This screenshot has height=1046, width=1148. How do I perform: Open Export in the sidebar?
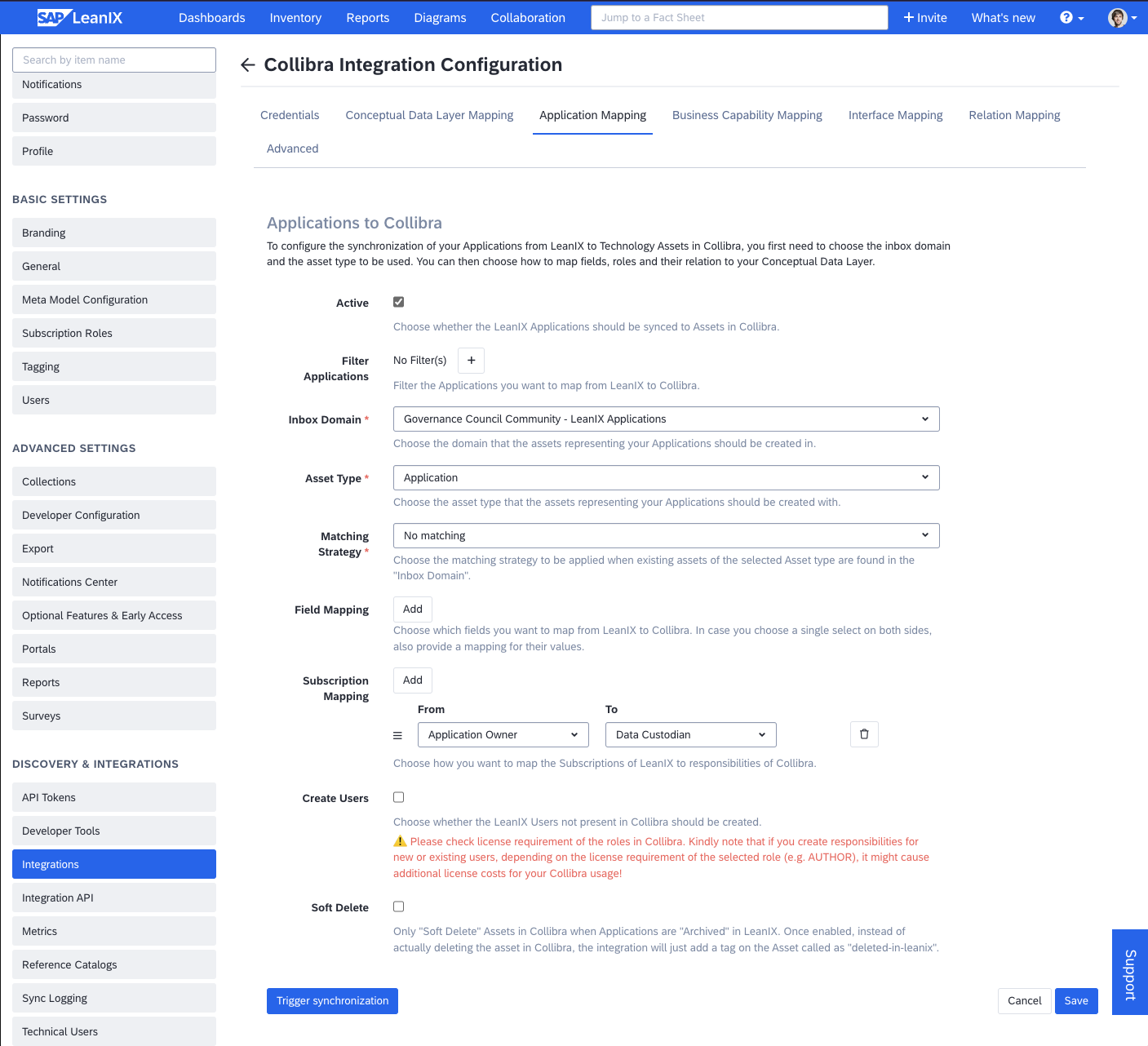click(x=114, y=548)
